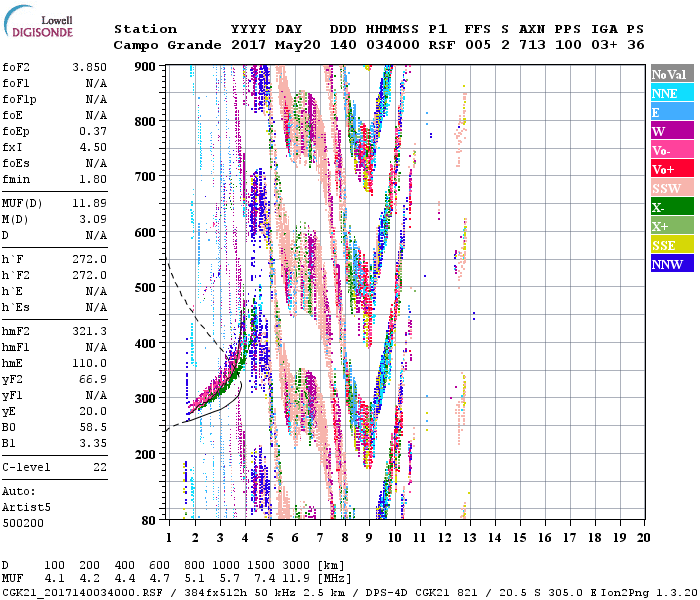Viewport: 700px width, 600px height.
Task: Click the C-level row in parameter list
Action: pos(54,466)
